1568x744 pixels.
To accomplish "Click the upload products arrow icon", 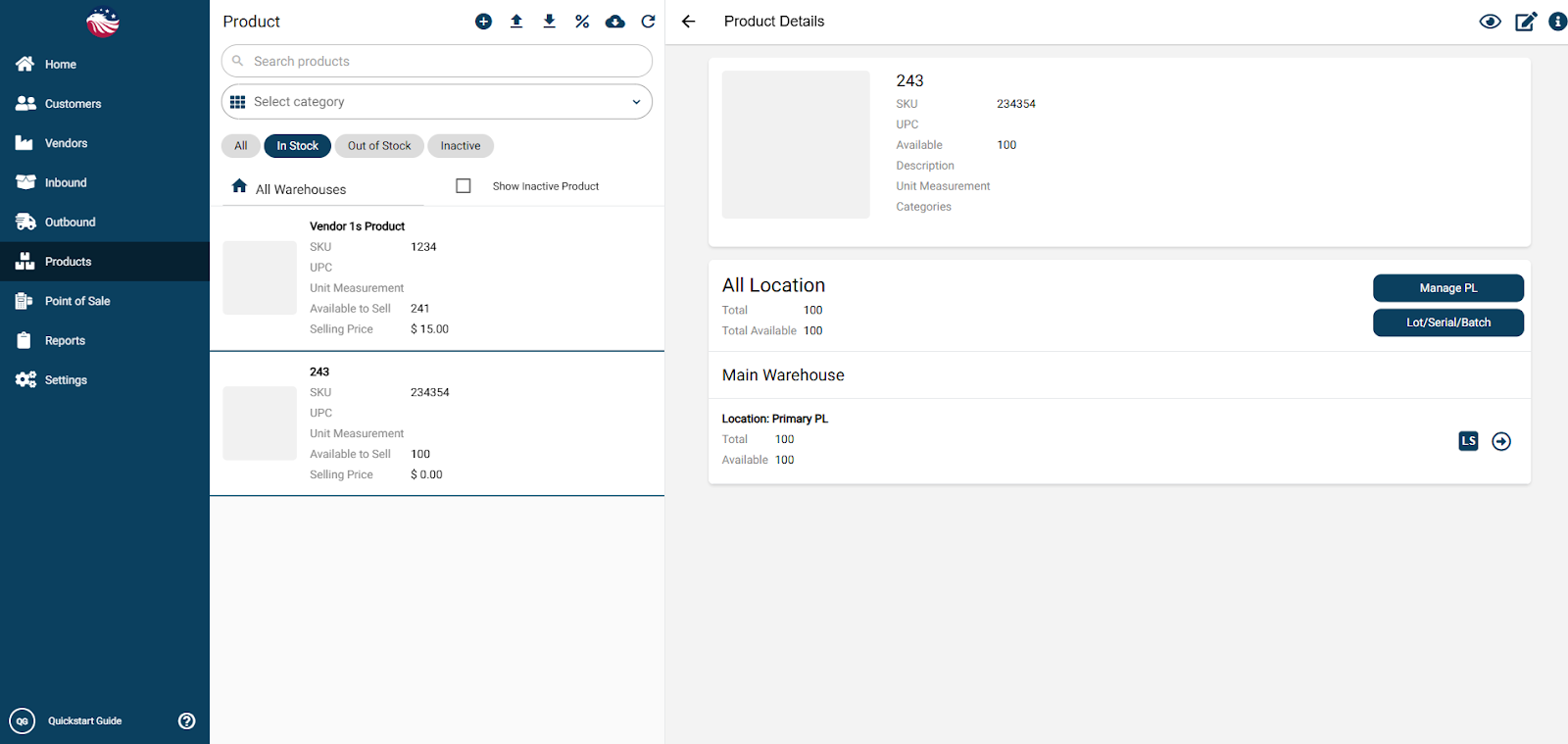I will pyautogui.click(x=516, y=22).
